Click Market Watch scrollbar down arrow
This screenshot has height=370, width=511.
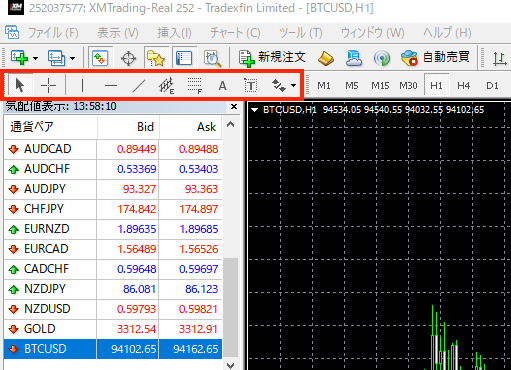point(230,365)
